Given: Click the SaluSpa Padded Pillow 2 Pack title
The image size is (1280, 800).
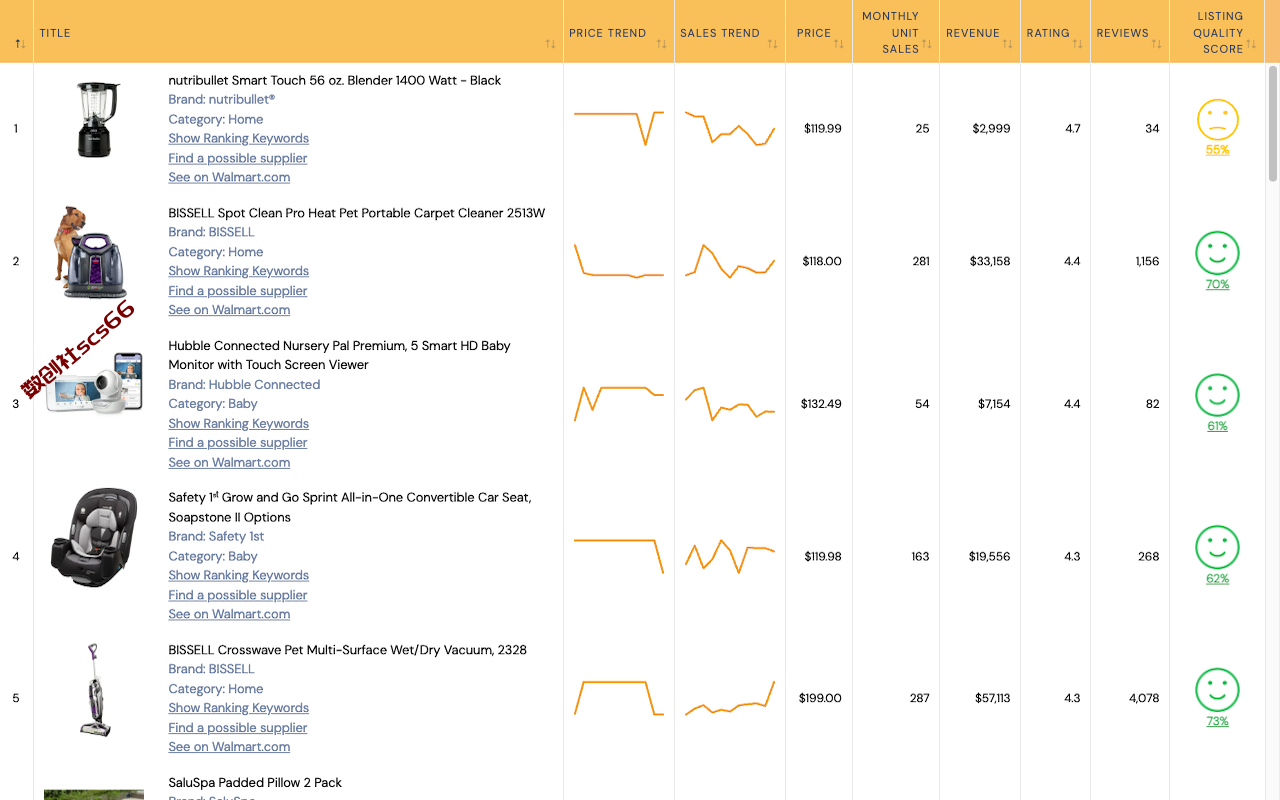Looking at the screenshot, I should coord(255,783).
